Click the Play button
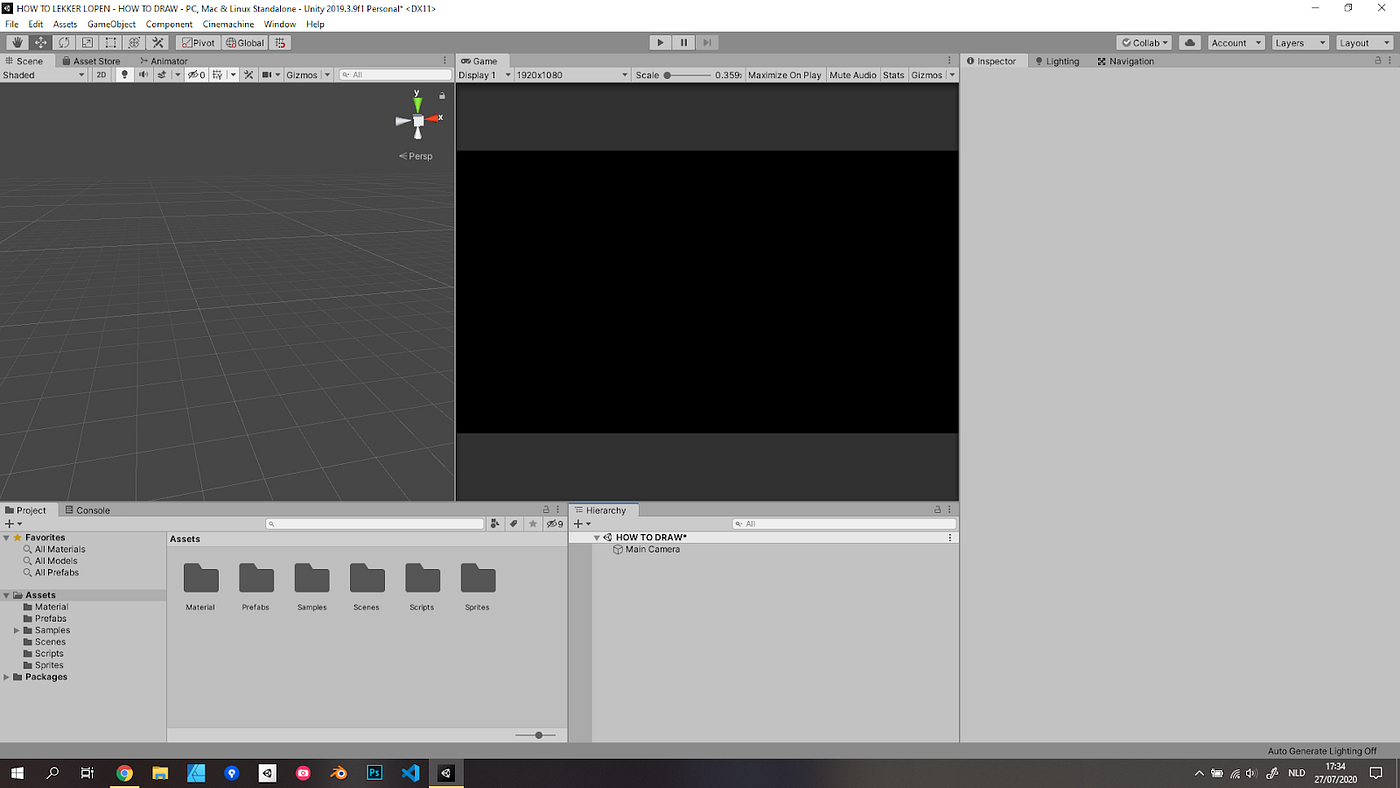 click(x=660, y=43)
